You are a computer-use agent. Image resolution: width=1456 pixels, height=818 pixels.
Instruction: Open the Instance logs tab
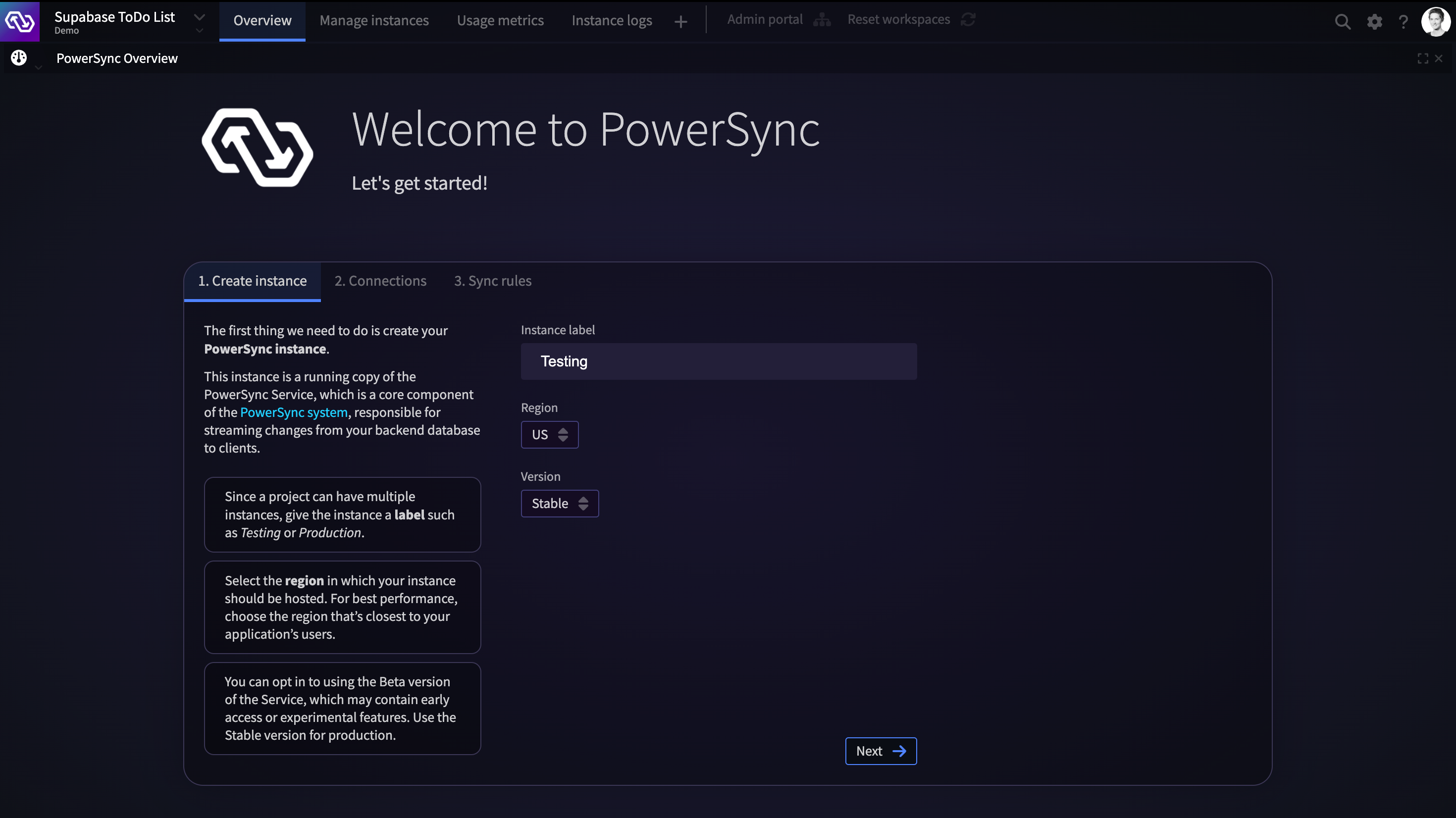pyautogui.click(x=612, y=21)
